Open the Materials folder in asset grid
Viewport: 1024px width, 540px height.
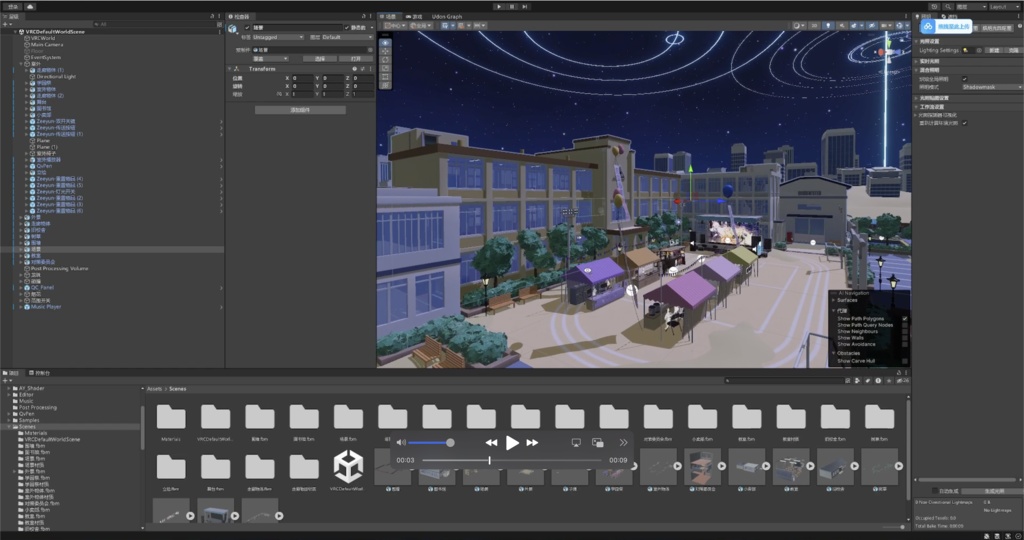[171, 417]
